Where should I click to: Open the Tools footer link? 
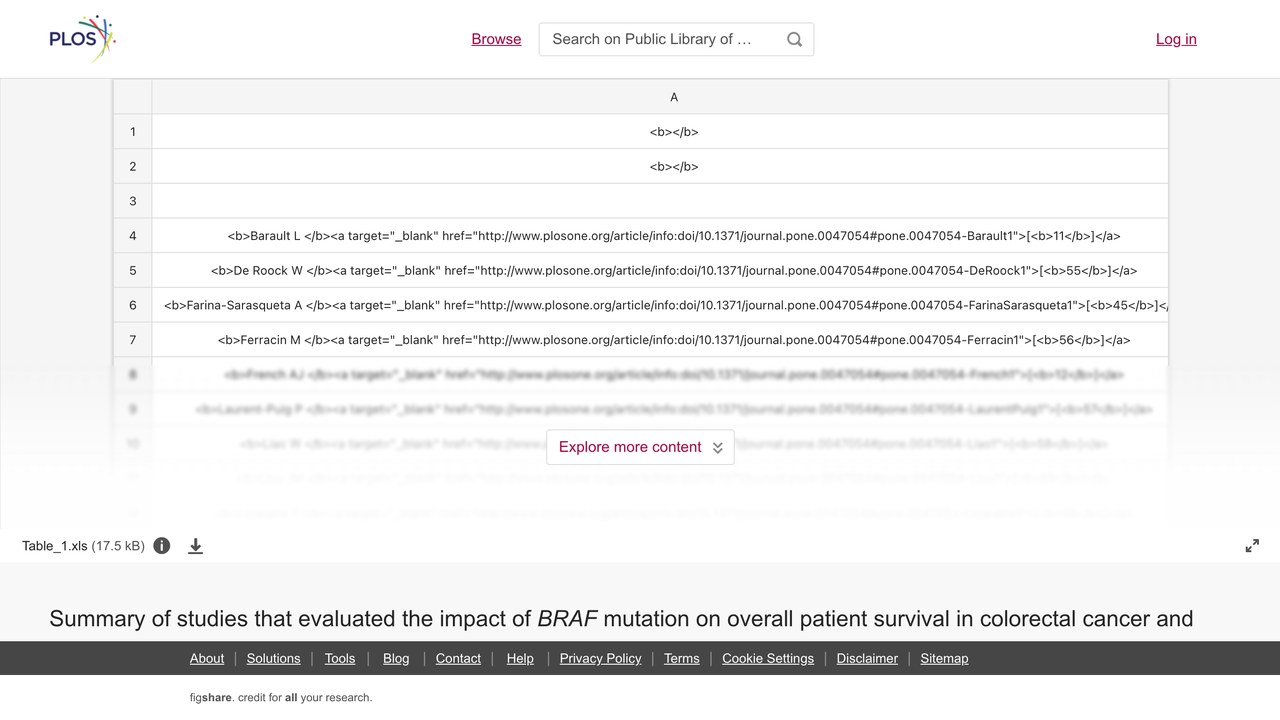340,658
